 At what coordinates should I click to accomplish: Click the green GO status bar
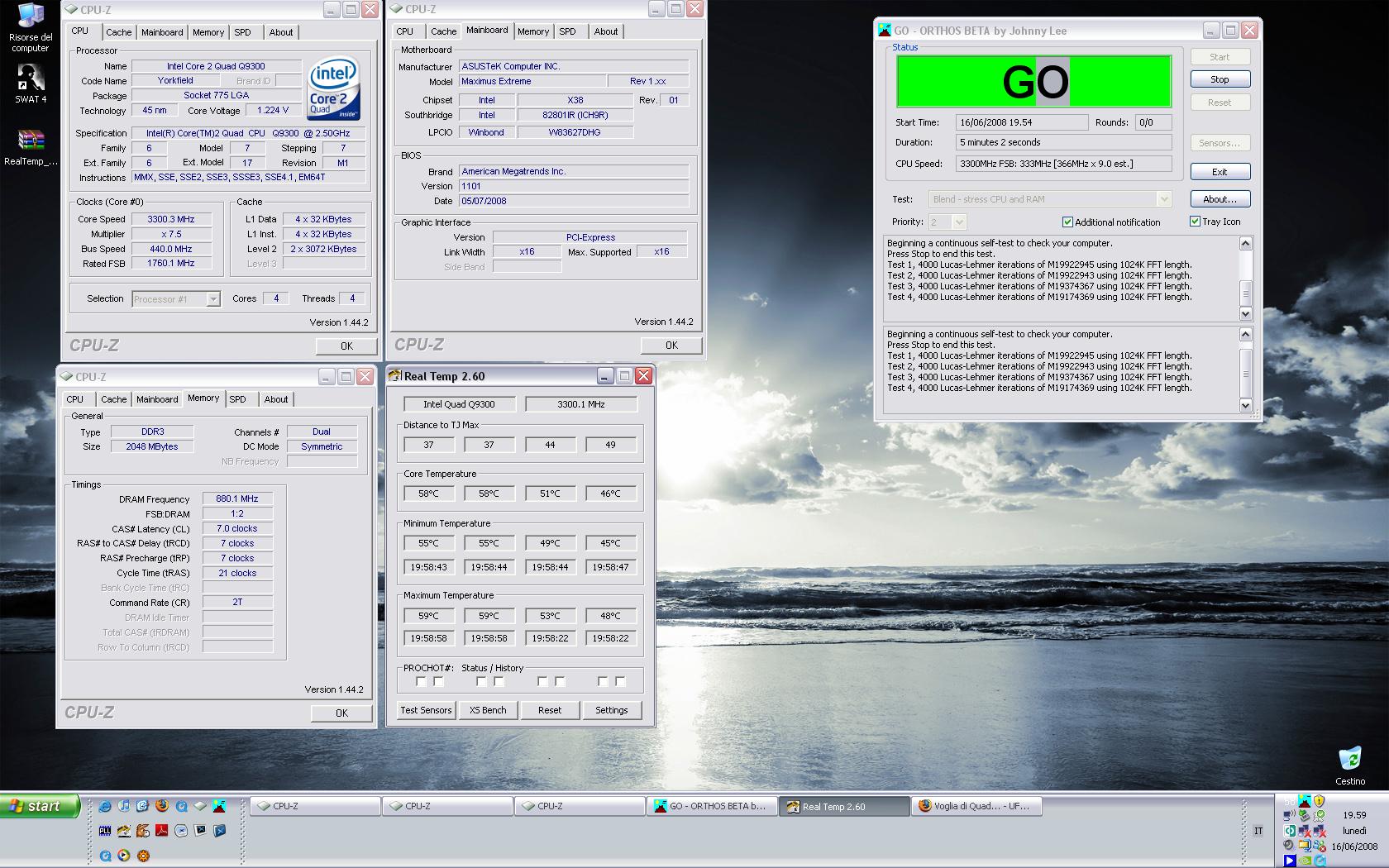coord(1034,81)
